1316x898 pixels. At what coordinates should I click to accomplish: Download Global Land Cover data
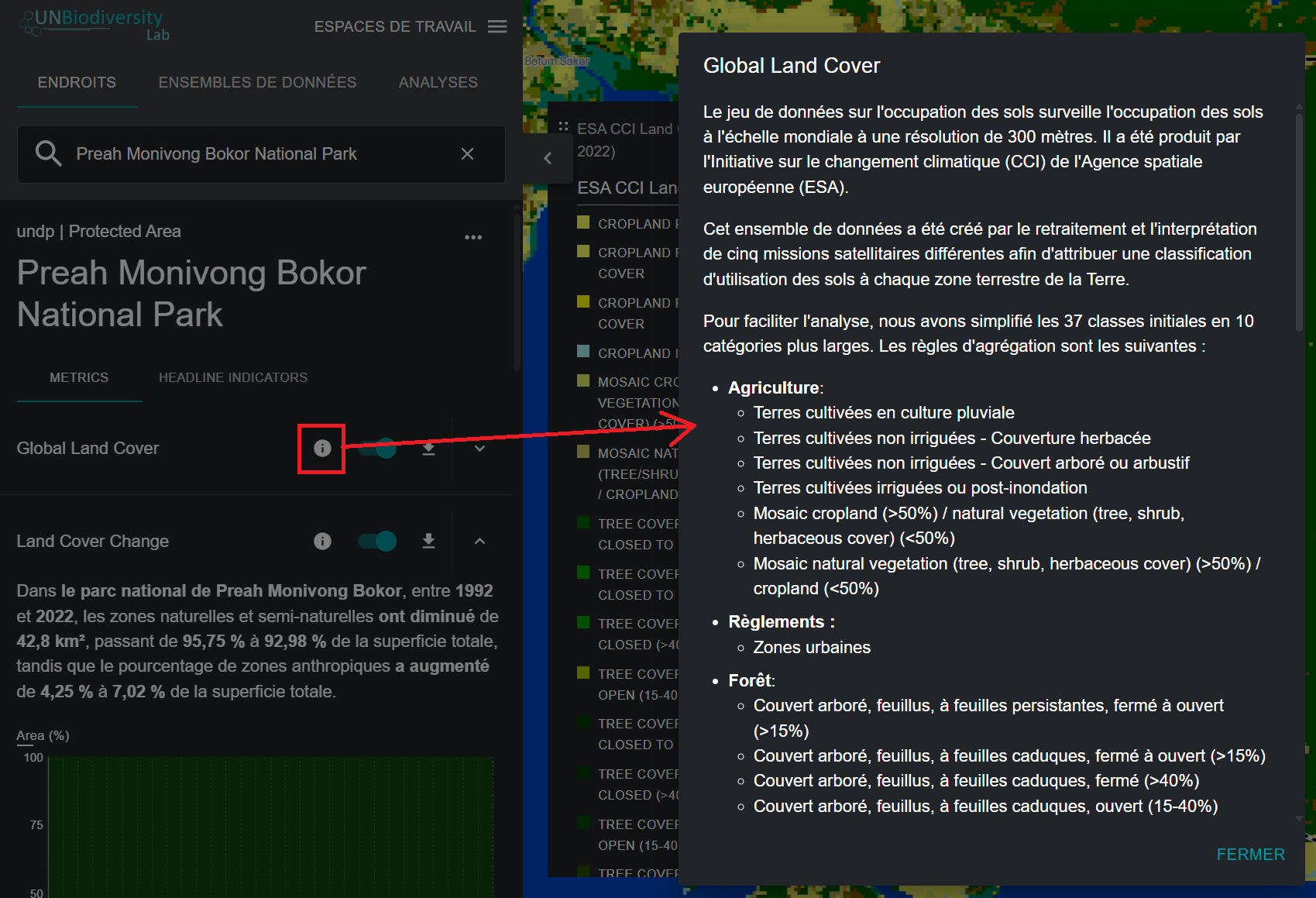pos(428,448)
